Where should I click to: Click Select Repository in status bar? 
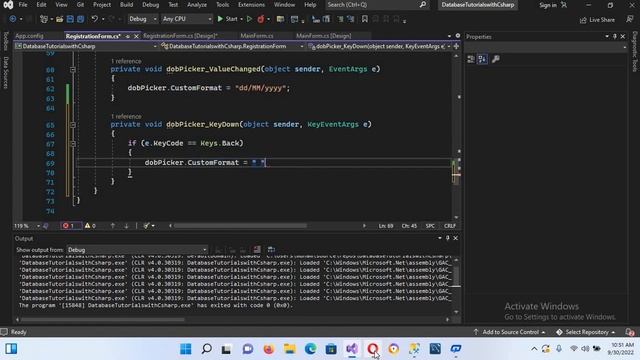pyautogui.click(x=585, y=332)
